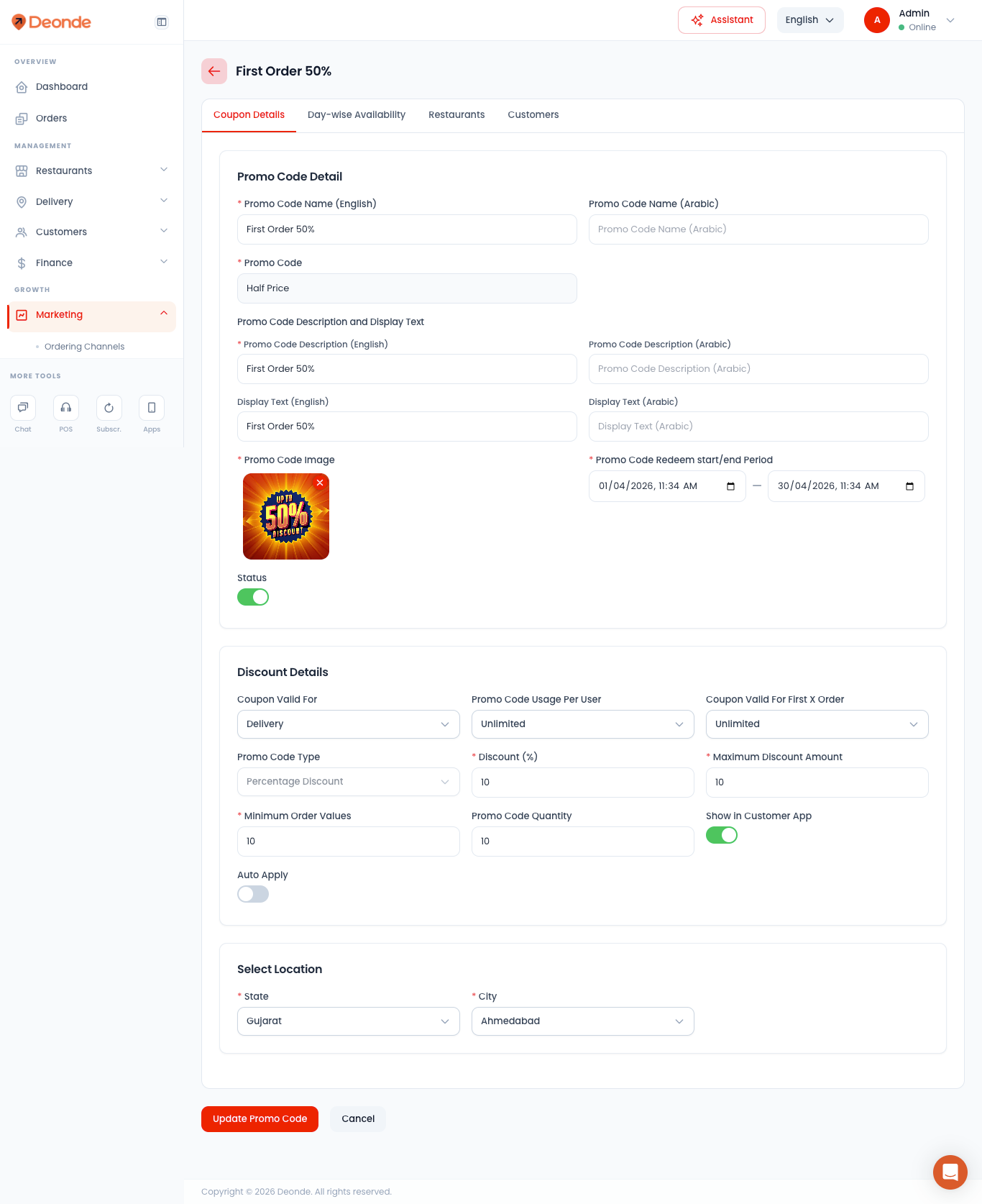
Task: Click the 50% discount promo image
Action: coord(286,516)
